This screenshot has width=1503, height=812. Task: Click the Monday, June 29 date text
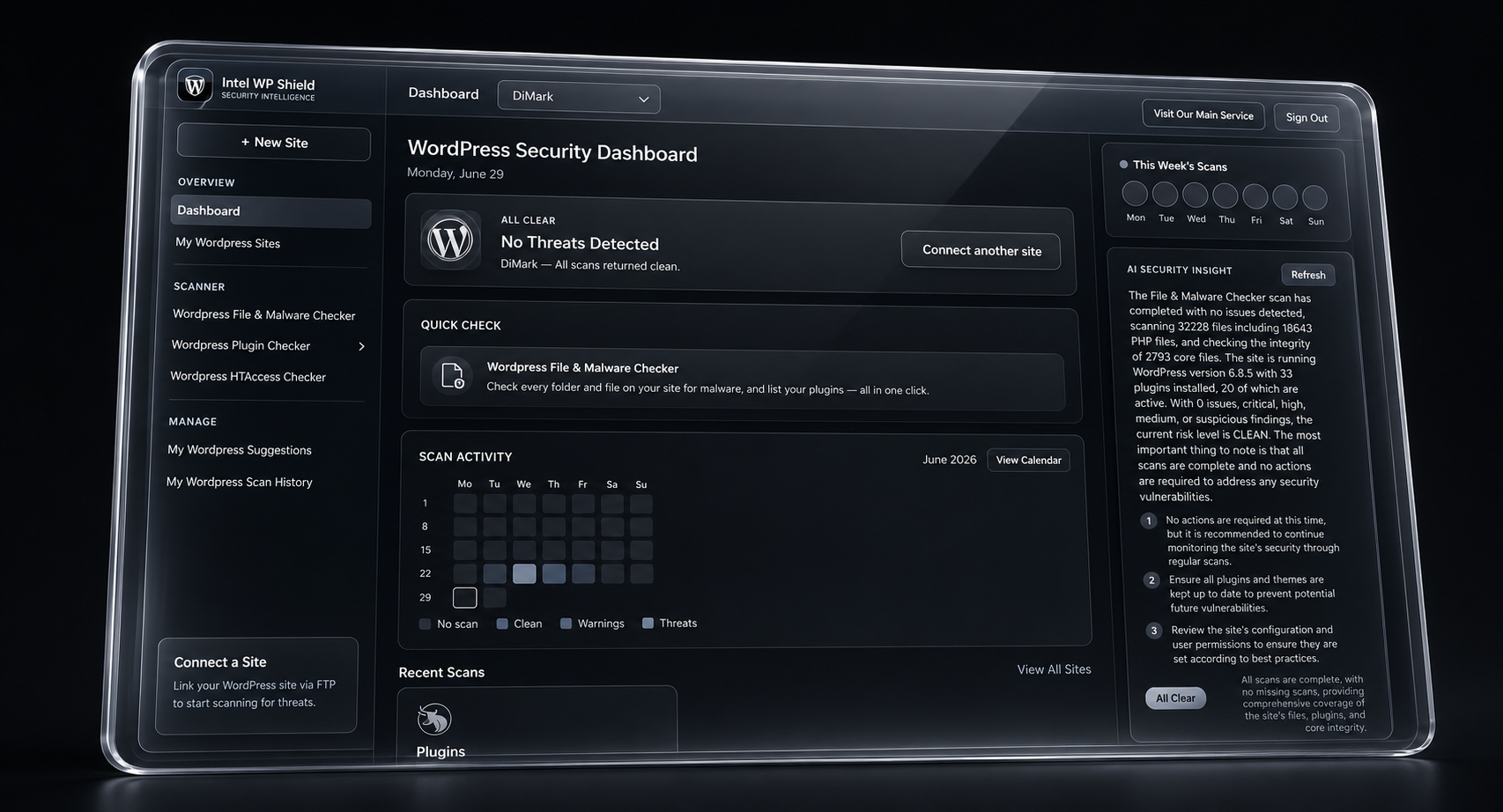(x=455, y=173)
